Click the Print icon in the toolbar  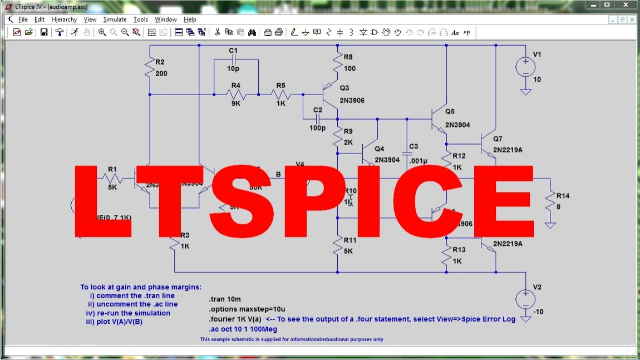279,32
